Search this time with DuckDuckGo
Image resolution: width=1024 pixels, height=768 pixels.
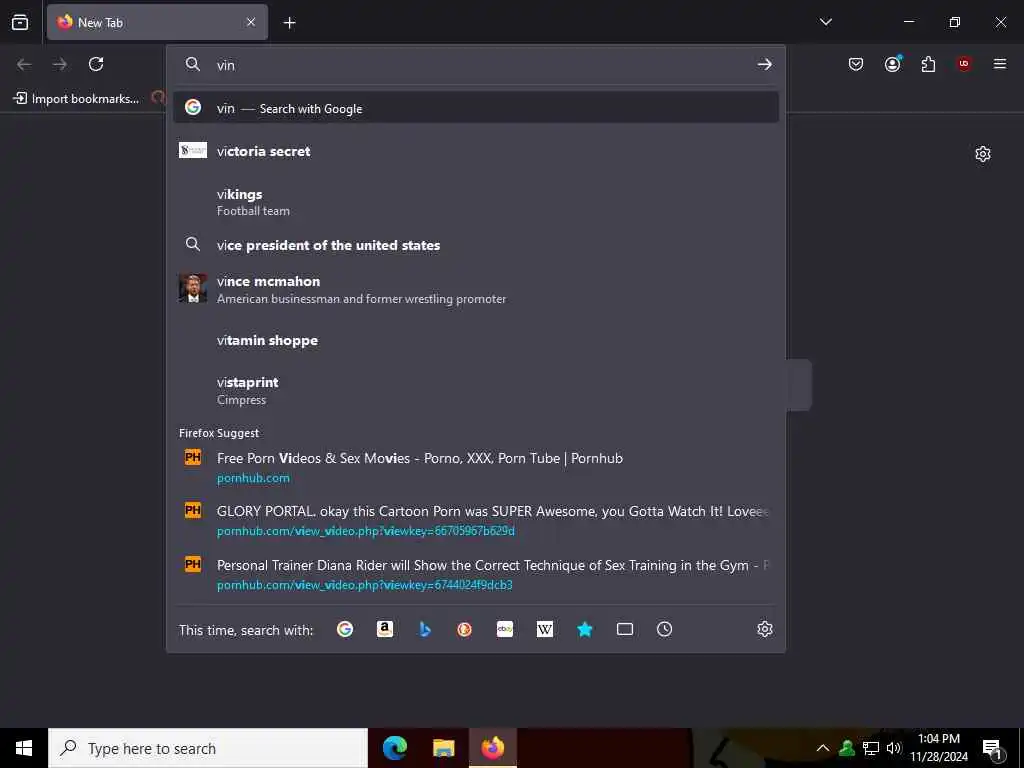click(464, 629)
